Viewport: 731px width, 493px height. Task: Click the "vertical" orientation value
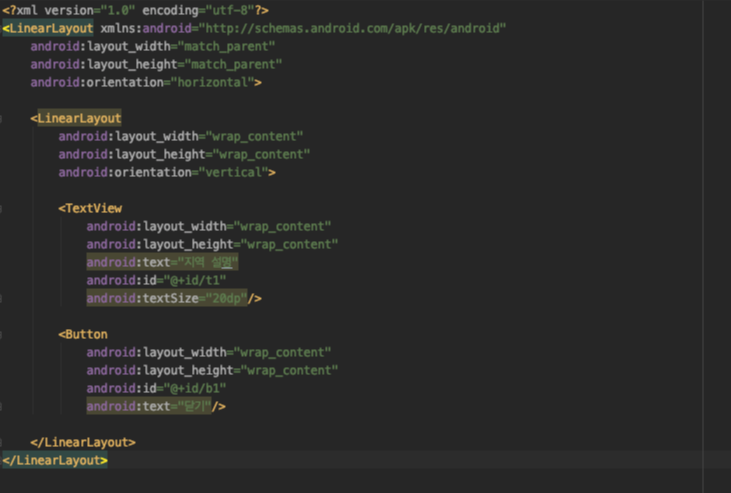233,173
